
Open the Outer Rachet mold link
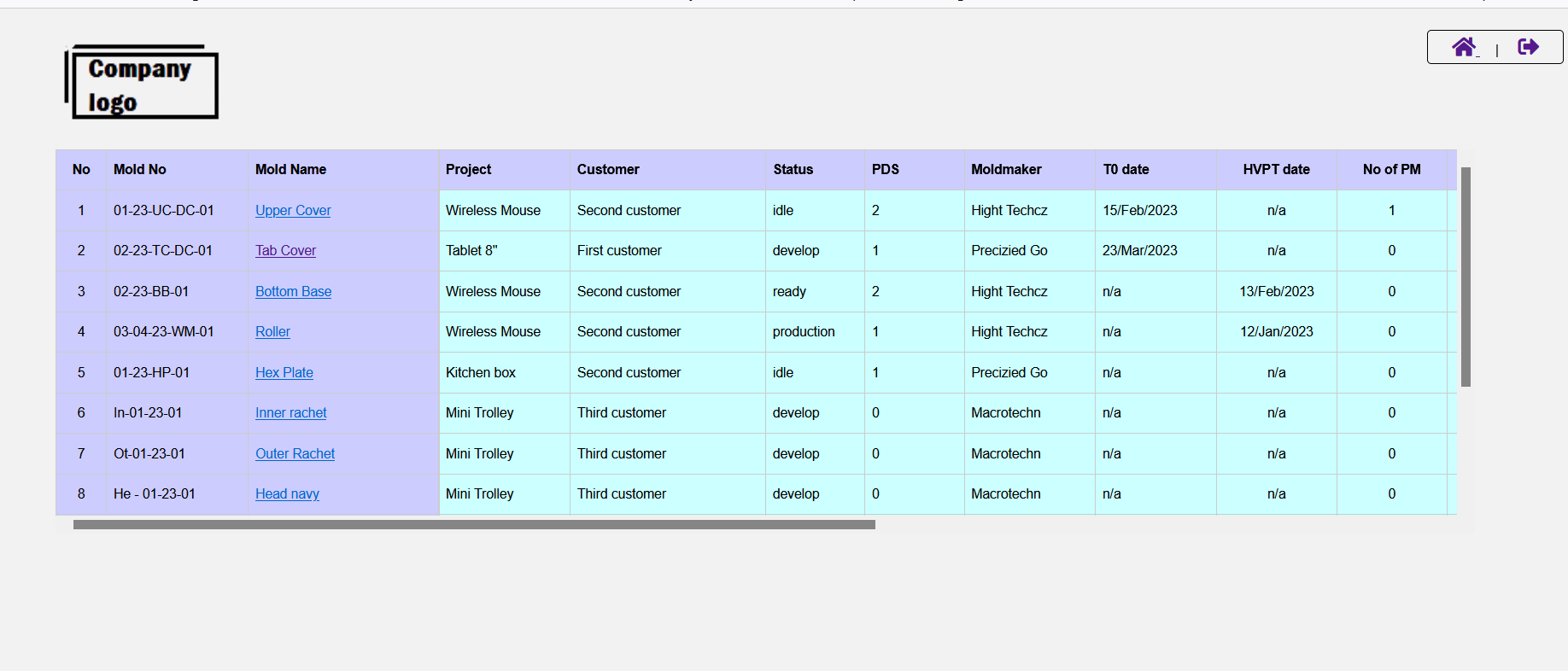(x=295, y=454)
